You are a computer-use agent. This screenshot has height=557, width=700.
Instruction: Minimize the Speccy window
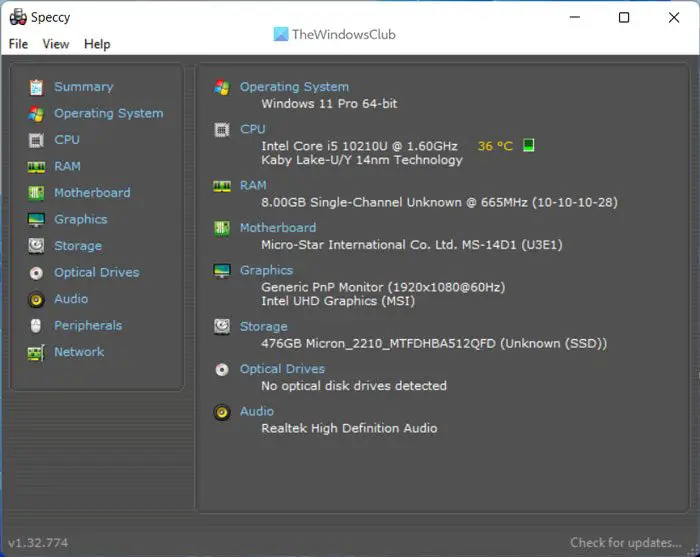coord(575,17)
